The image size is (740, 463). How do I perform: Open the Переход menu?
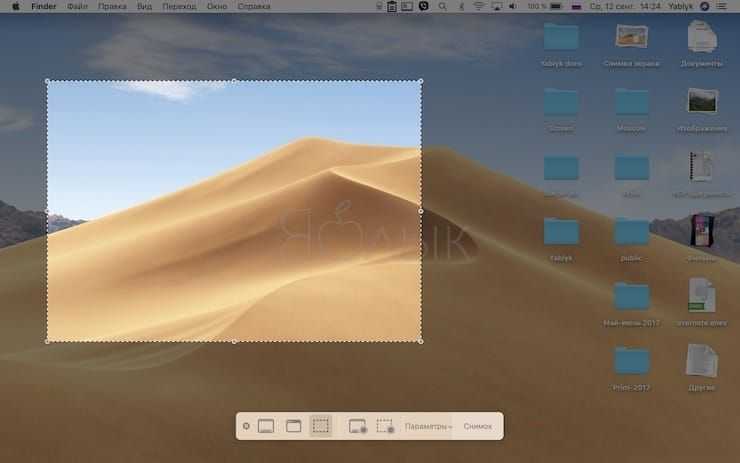179,6
